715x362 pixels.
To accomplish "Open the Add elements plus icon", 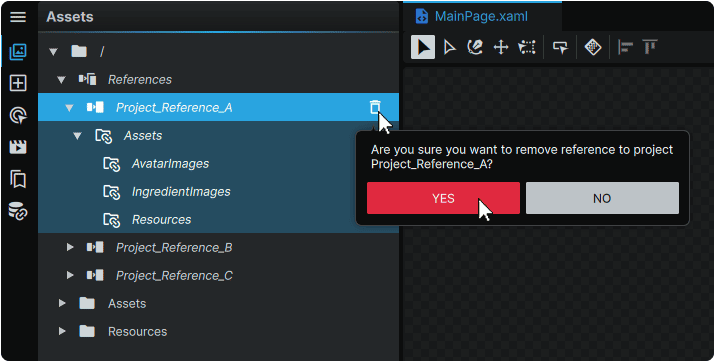I will (18, 83).
